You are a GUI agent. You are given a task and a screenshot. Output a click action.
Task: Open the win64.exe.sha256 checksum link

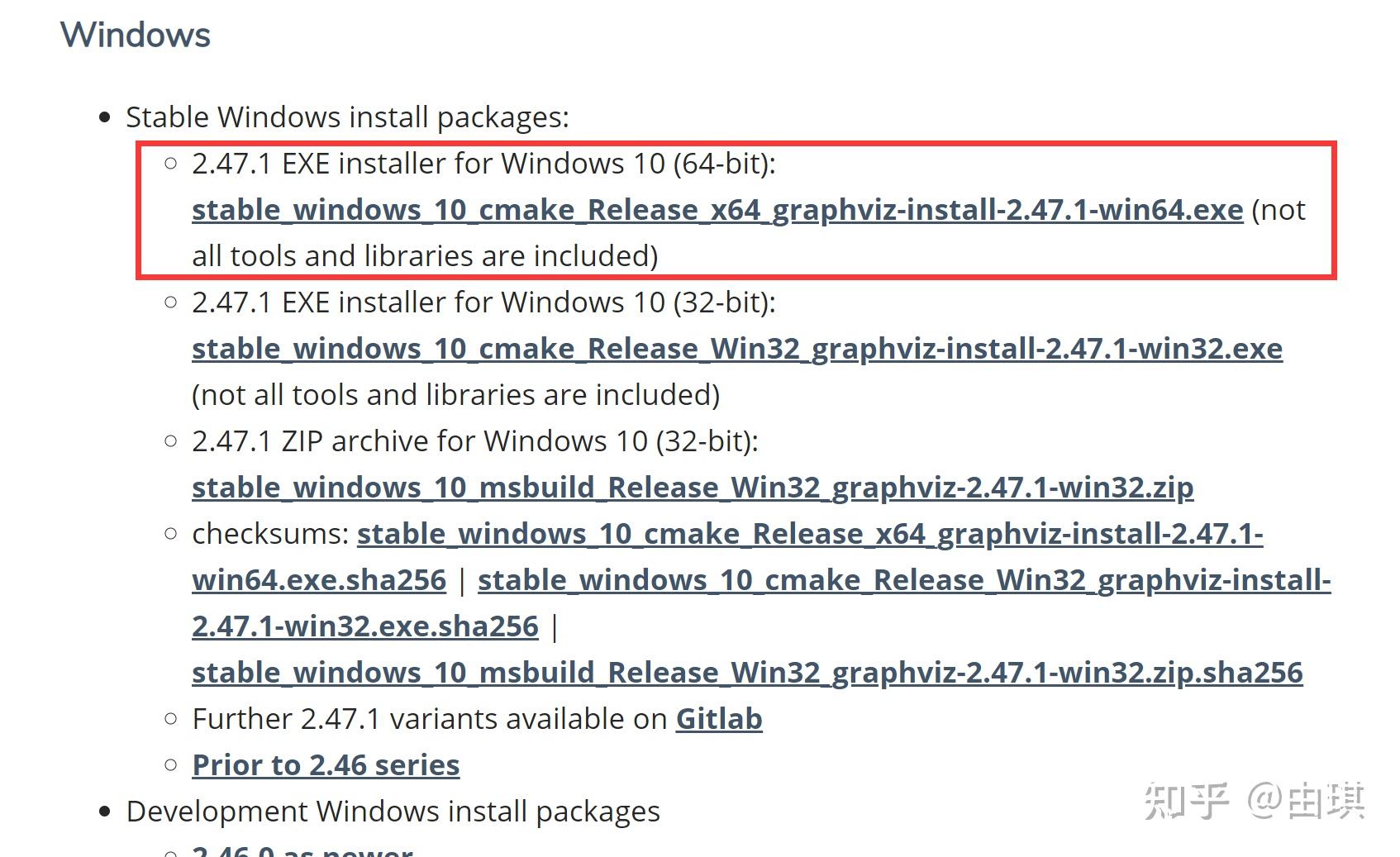click(809, 534)
